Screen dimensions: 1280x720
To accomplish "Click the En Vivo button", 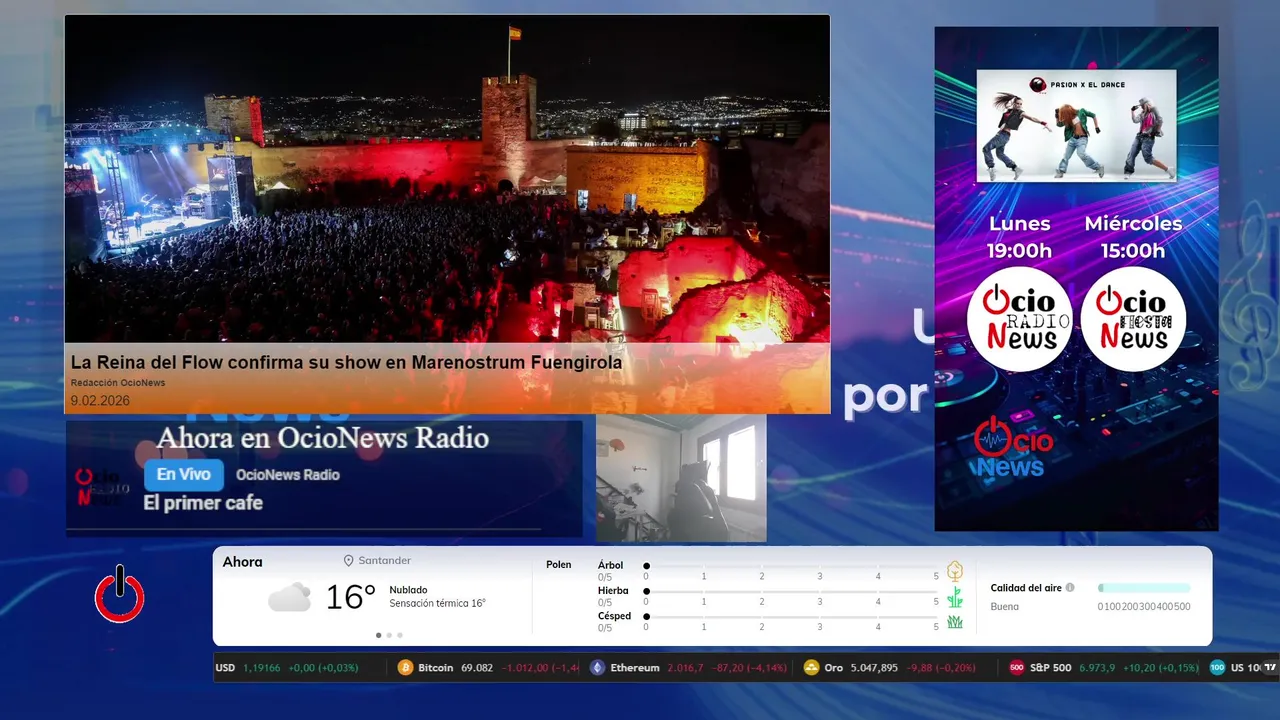I will click(x=184, y=475).
